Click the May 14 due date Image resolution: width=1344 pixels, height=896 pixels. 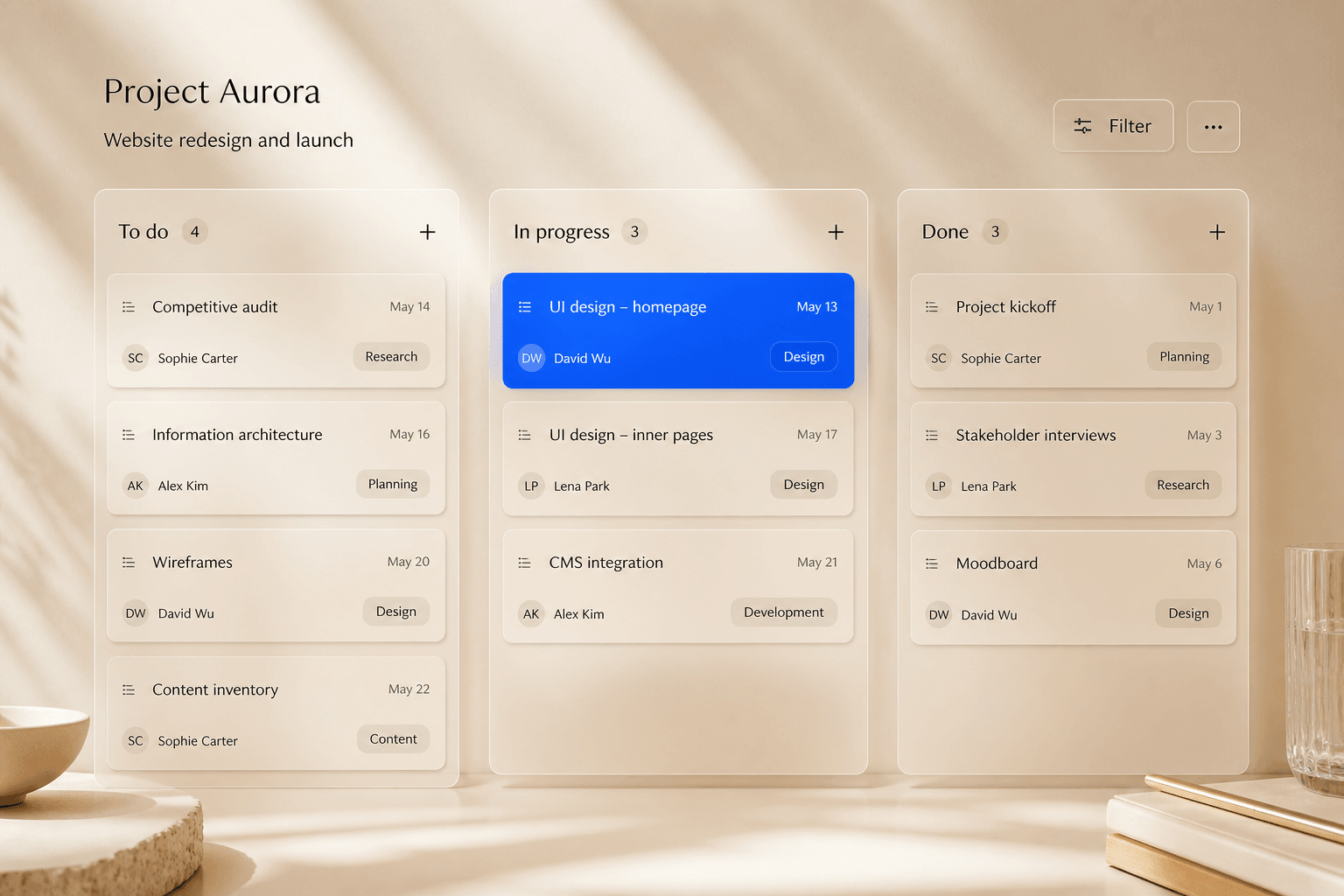[409, 307]
